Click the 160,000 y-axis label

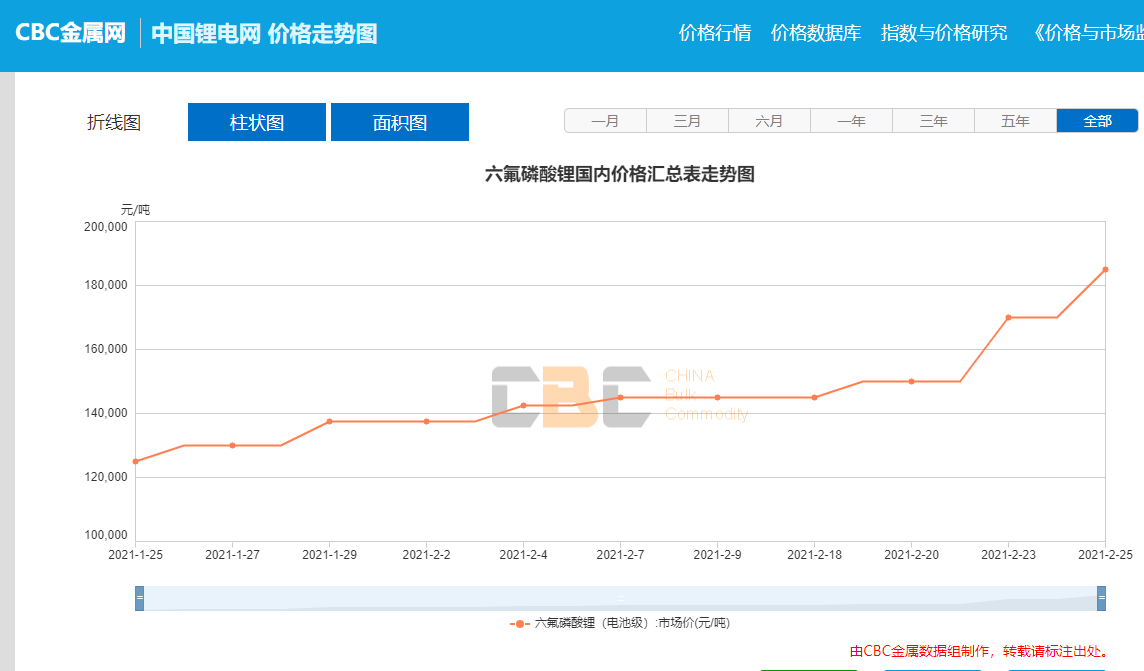[106, 349]
